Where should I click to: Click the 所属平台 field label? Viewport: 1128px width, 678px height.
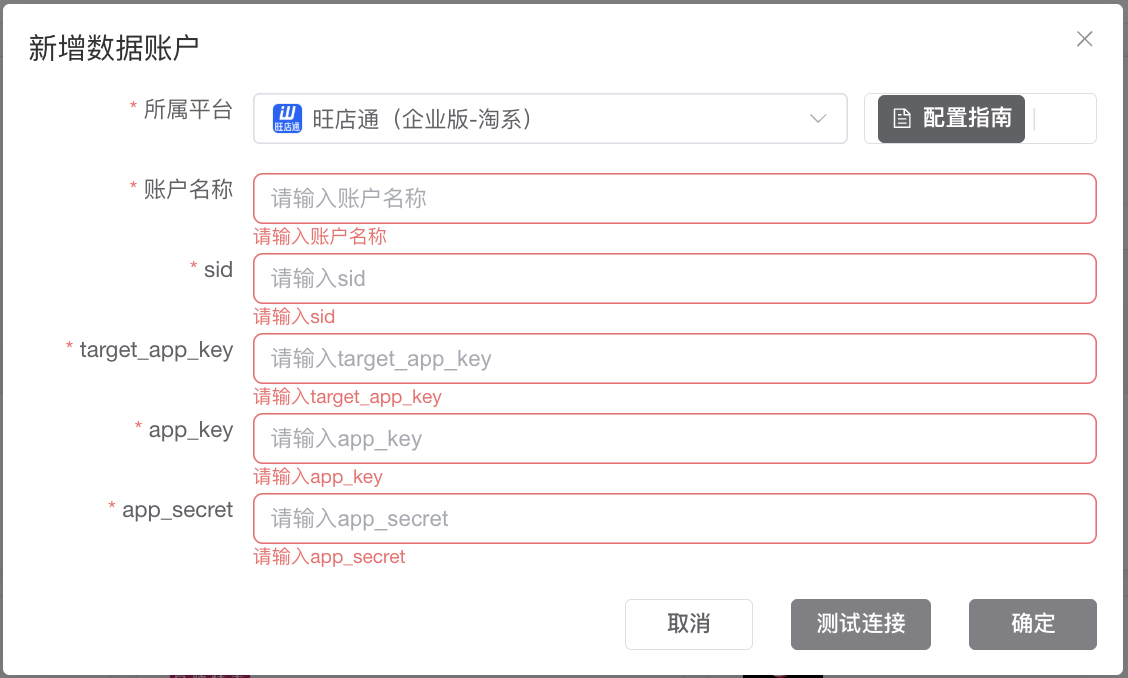188,110
